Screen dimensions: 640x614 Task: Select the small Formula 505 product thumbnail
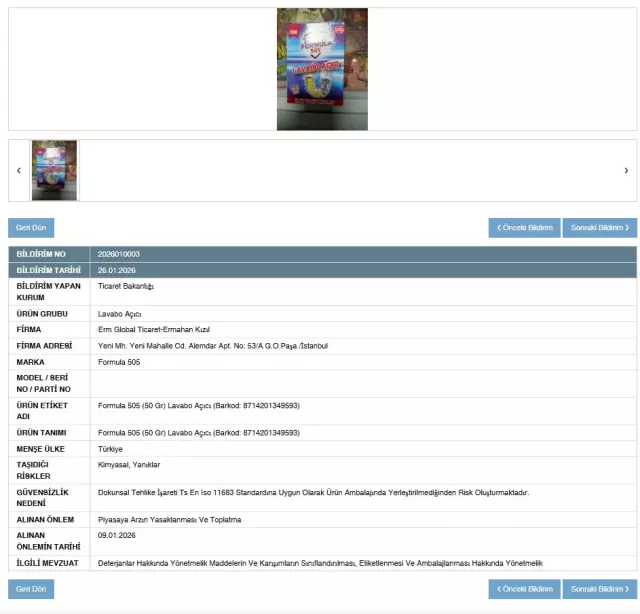54,171
